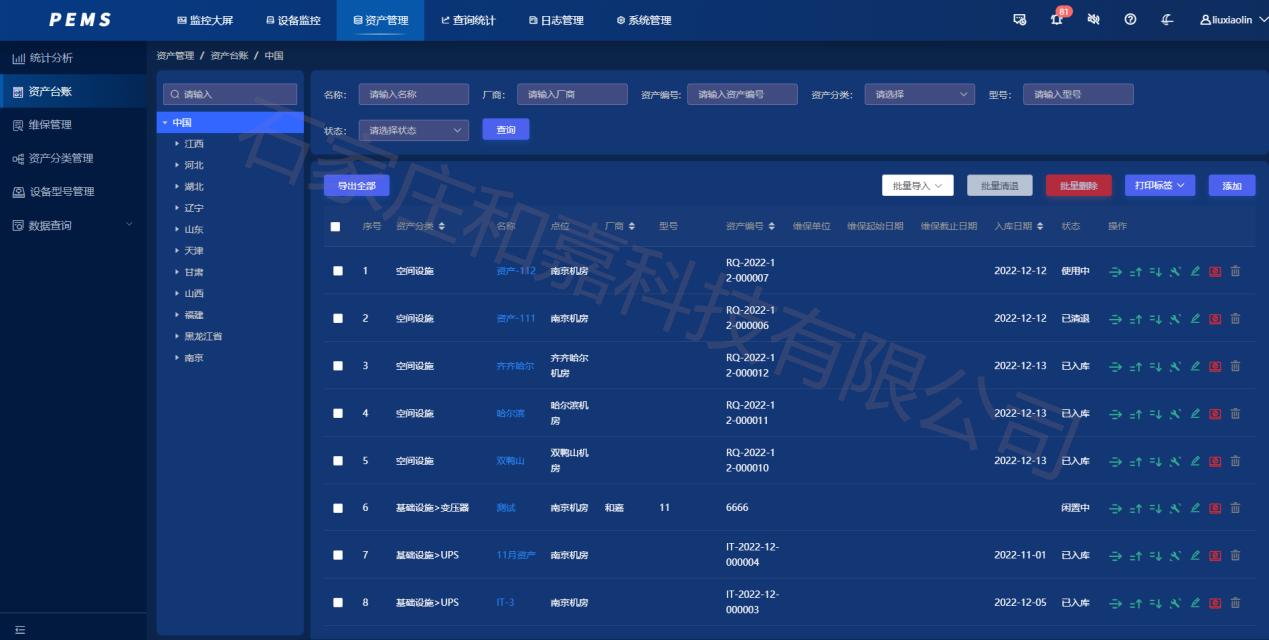Open the 资产分类 dropdown filter
This screenshot has height=640, width=1269.
919,94
